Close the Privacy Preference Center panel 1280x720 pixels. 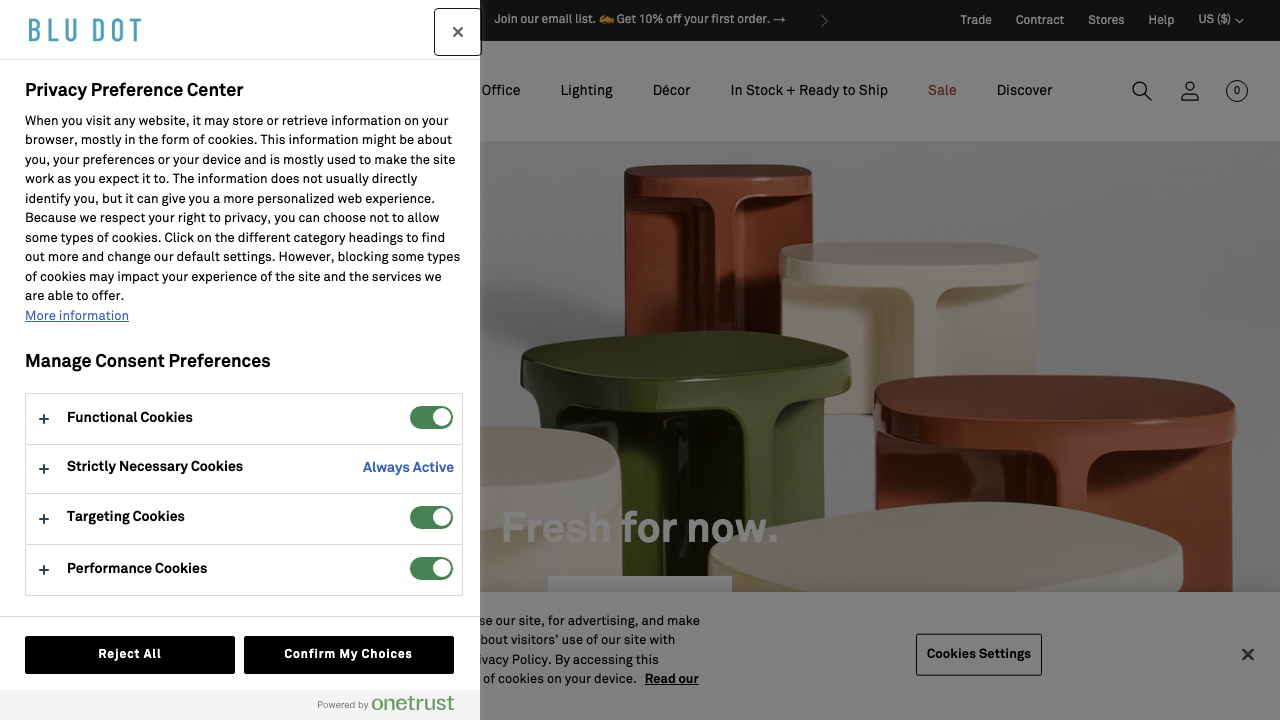click(457, 32)
